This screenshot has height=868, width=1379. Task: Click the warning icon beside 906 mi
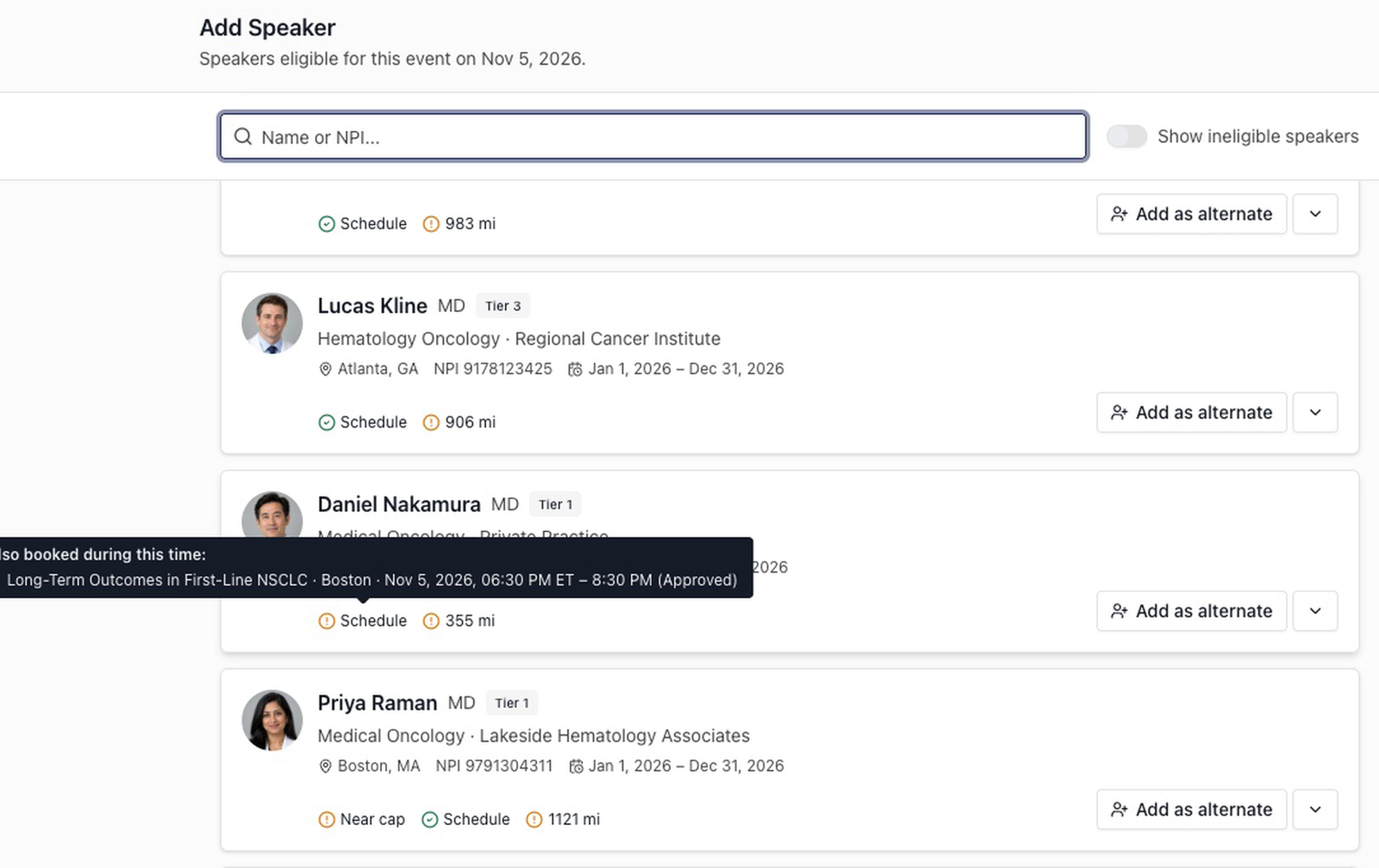431,422
